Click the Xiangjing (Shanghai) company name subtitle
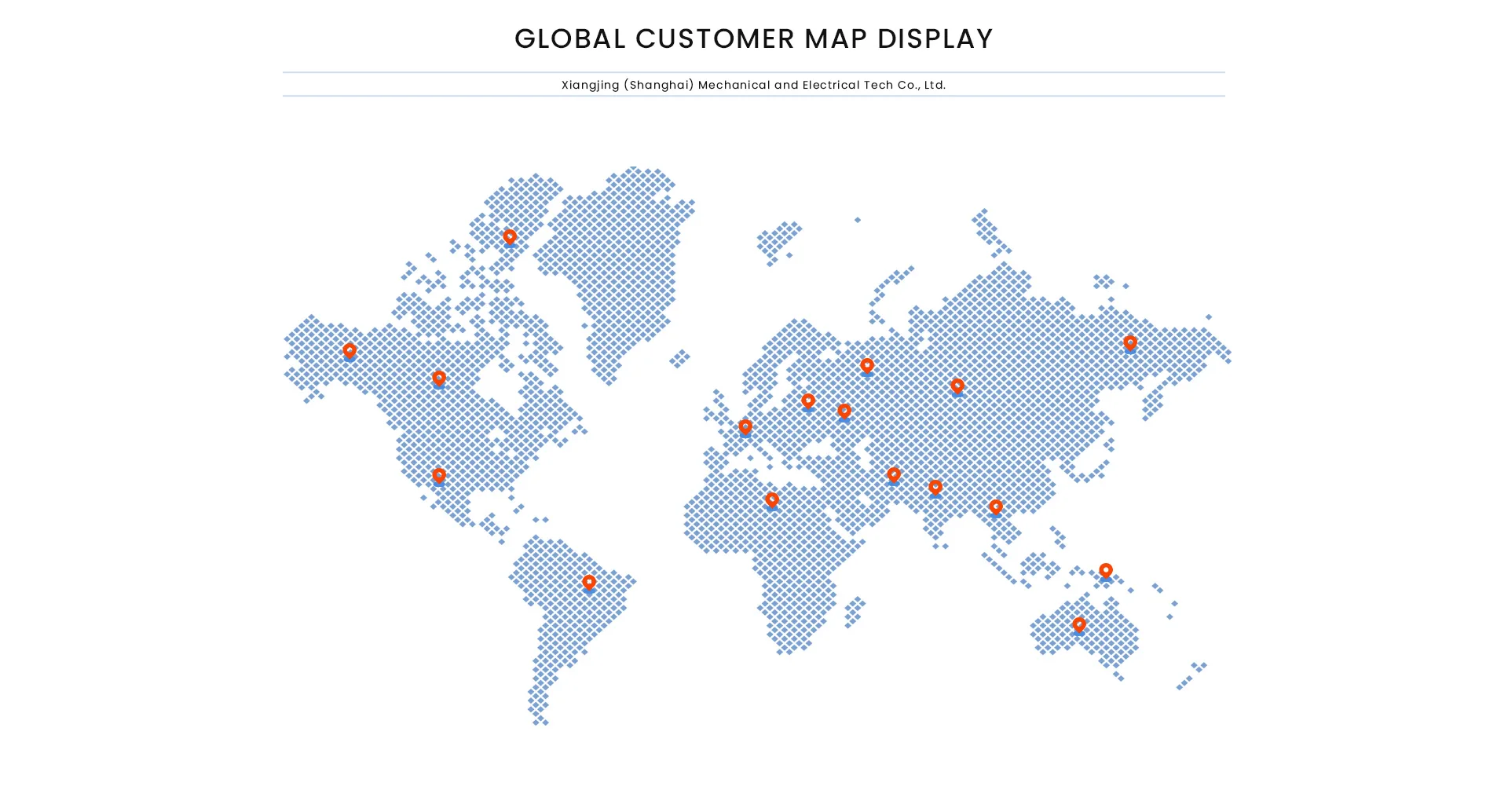1508x812 pixels. click(x=753, y=85)
